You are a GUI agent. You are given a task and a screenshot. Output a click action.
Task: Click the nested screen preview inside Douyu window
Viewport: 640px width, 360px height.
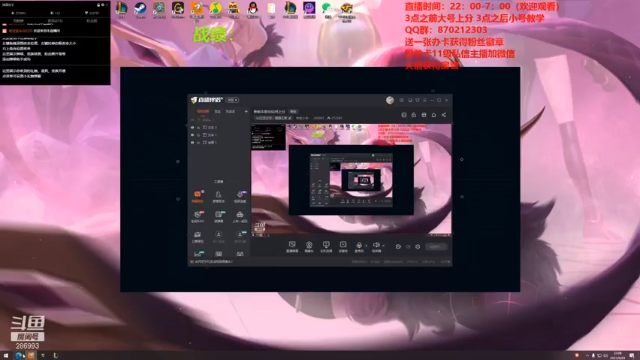351,180
